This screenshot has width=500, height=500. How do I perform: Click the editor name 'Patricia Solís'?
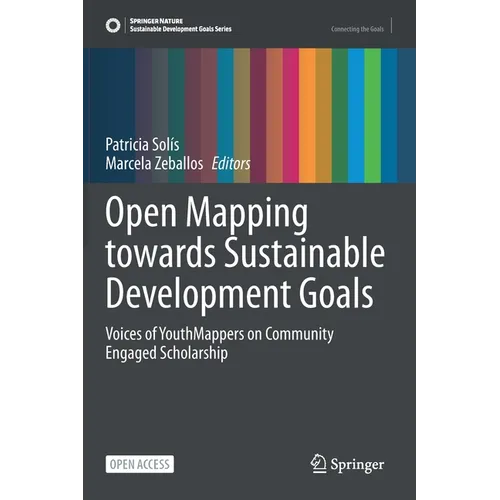(x=142, y=144)
